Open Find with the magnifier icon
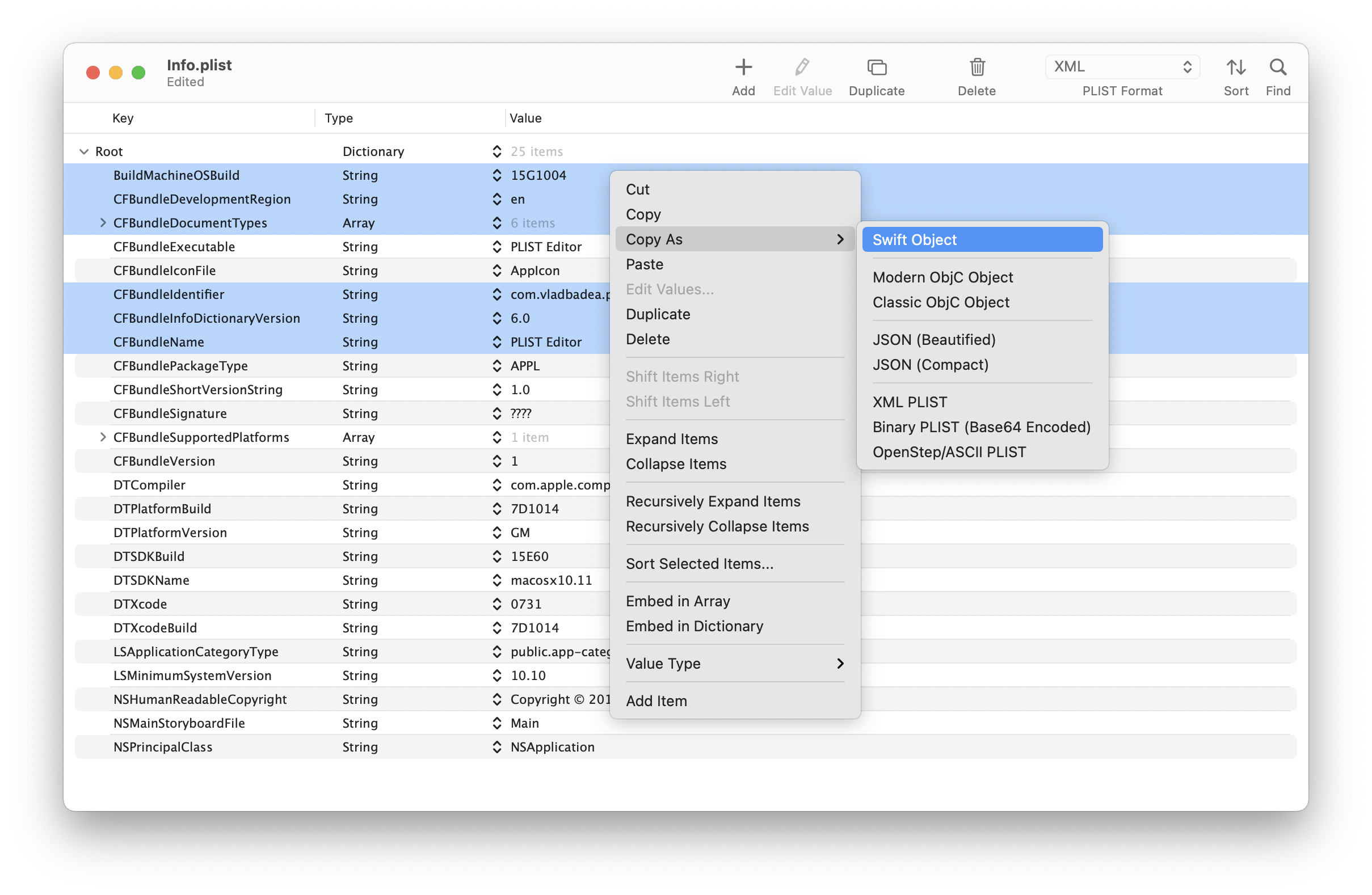This screenshot has width=1372, height=895. click(x=1277, y=67)
